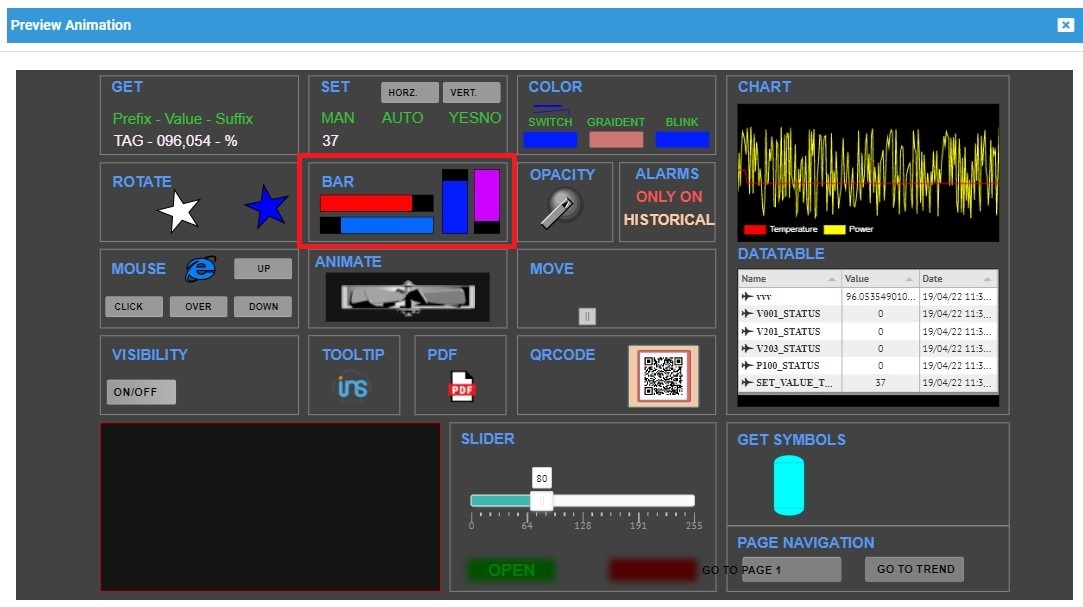Sort datatable by Name column arrow
The width and height of the screenshot is (1083, 607).
[x=830, y=279]
